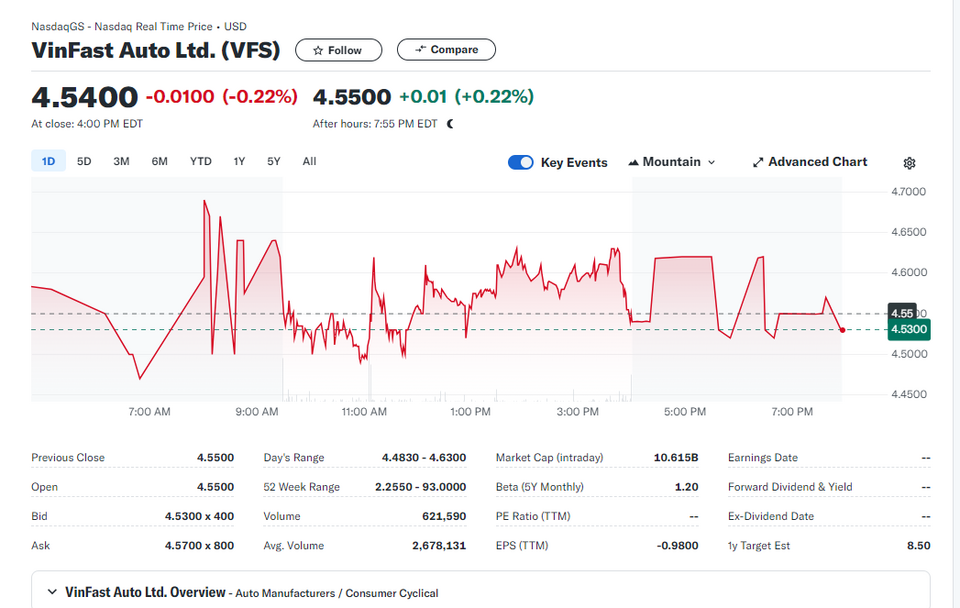Select the 3M chart range
This screenshot has width=960, height=608.
(x=121, y=162)
